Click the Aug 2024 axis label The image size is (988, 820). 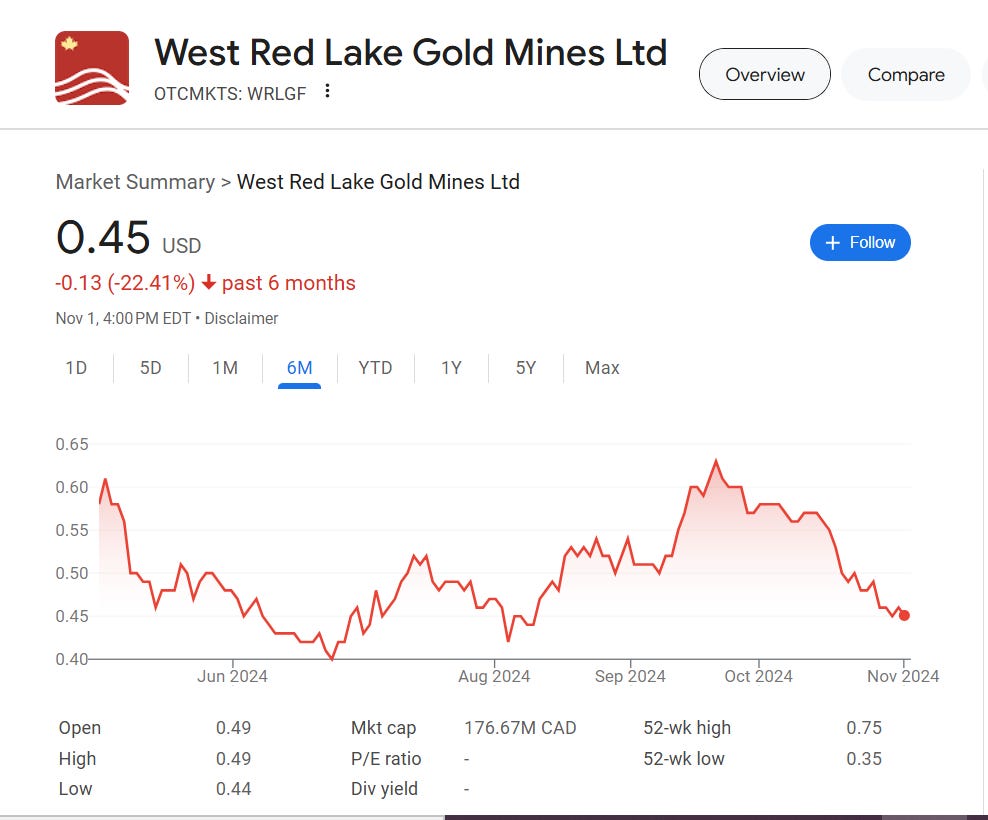coord(494,676)
